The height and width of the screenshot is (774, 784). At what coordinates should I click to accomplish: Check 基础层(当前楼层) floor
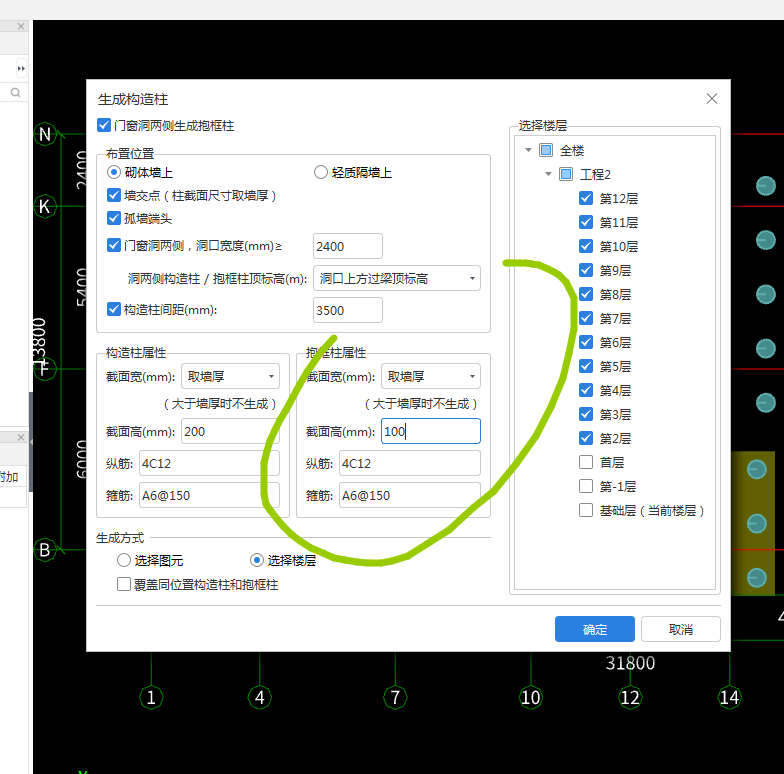[x=586, y=510]
